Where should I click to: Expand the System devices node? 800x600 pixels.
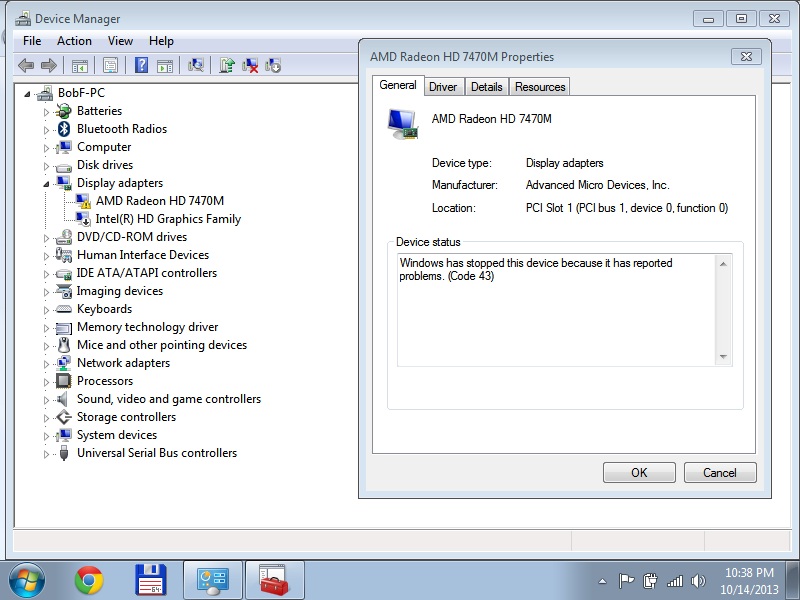46,436
